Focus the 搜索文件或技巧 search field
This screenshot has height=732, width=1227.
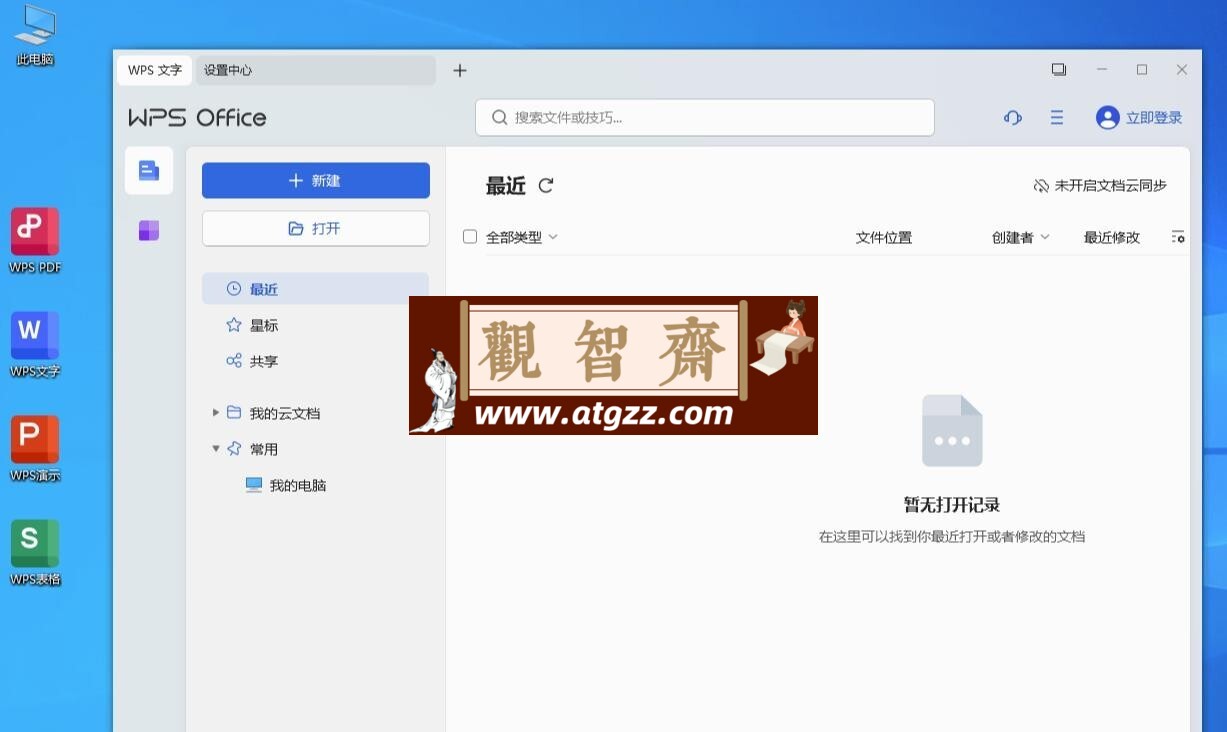click(705, 118)
